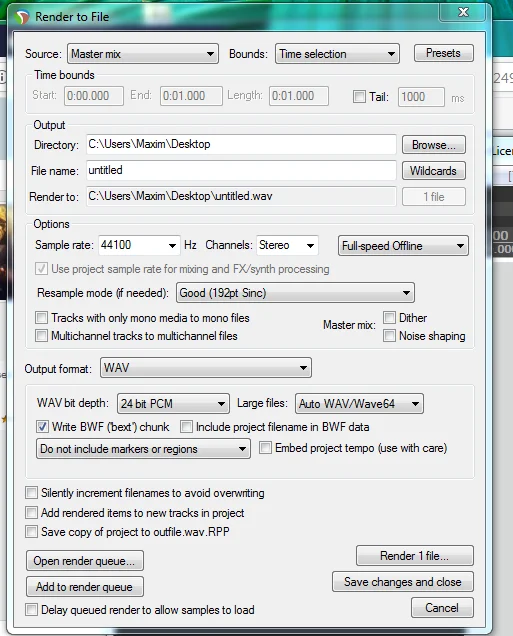Click the Directory path field
This screenshot has height=636, width=513.
[241, 144]
